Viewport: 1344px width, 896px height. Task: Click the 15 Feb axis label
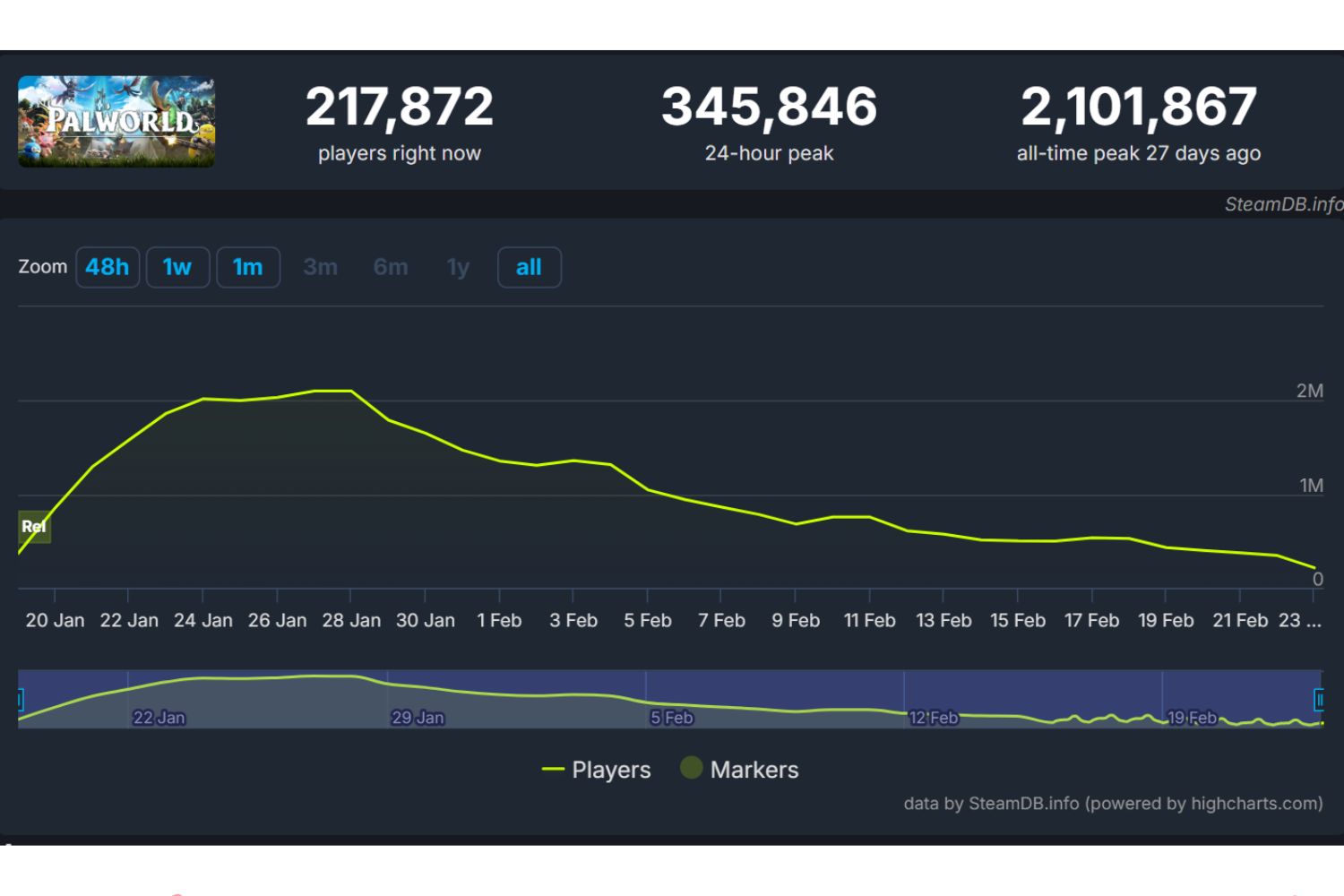click(x=1018, y=620)
